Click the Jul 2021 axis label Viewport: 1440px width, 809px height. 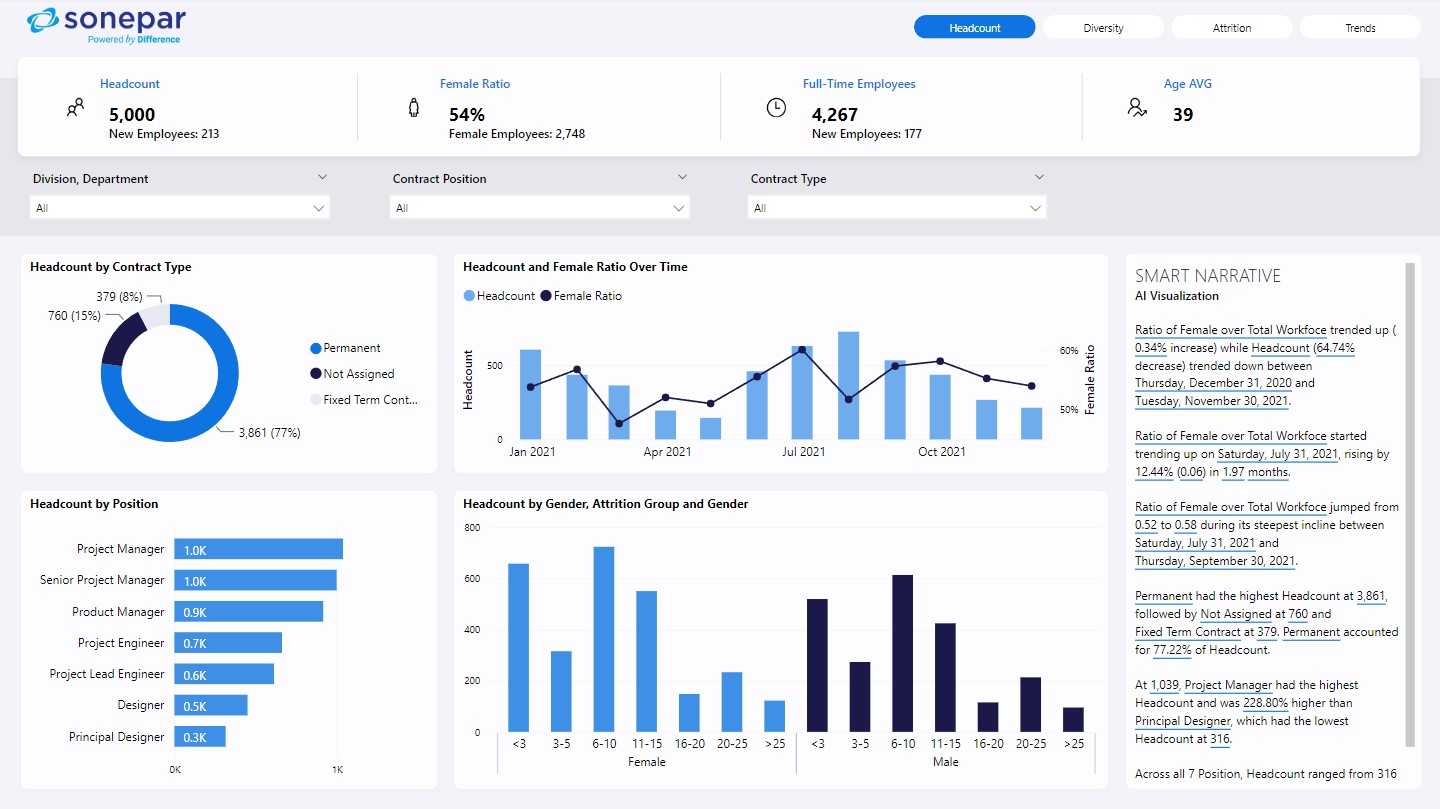(803, 452)
